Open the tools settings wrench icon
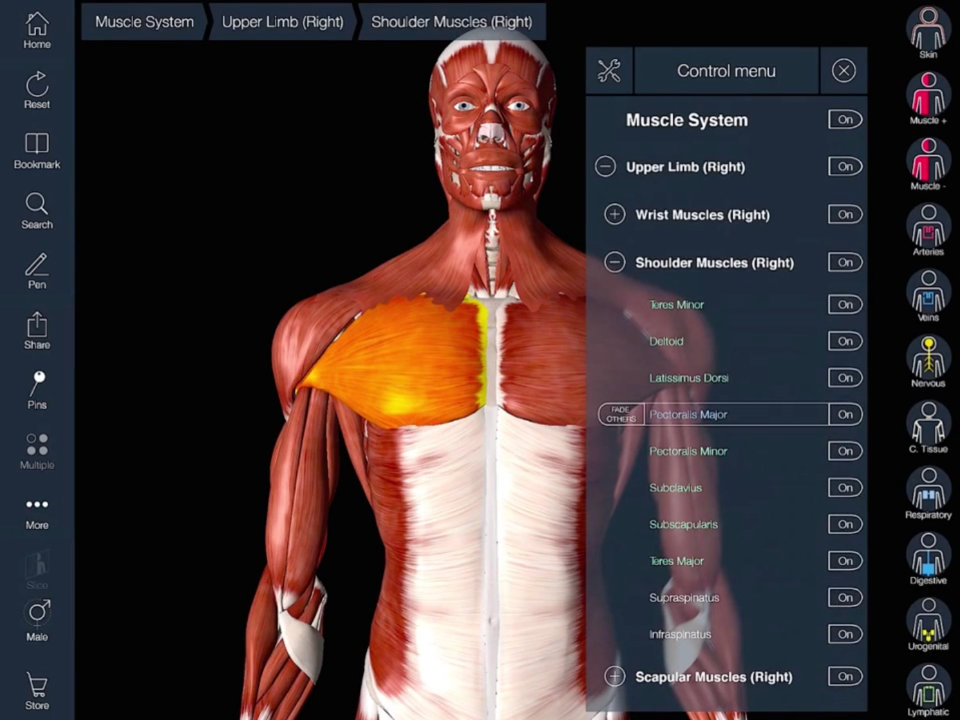 [609, 71]
